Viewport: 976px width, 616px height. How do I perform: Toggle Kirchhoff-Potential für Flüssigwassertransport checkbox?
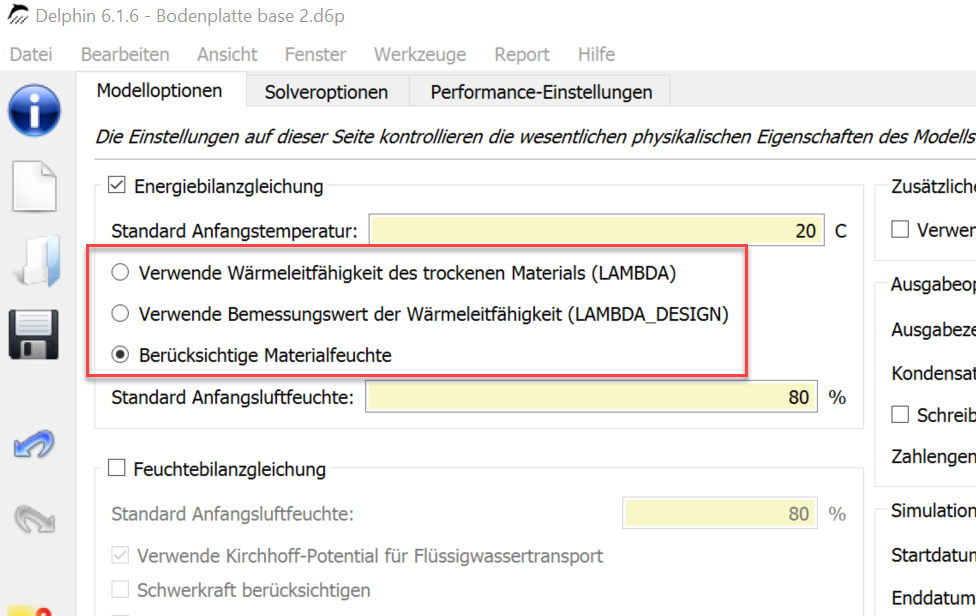tap(120, 555)
